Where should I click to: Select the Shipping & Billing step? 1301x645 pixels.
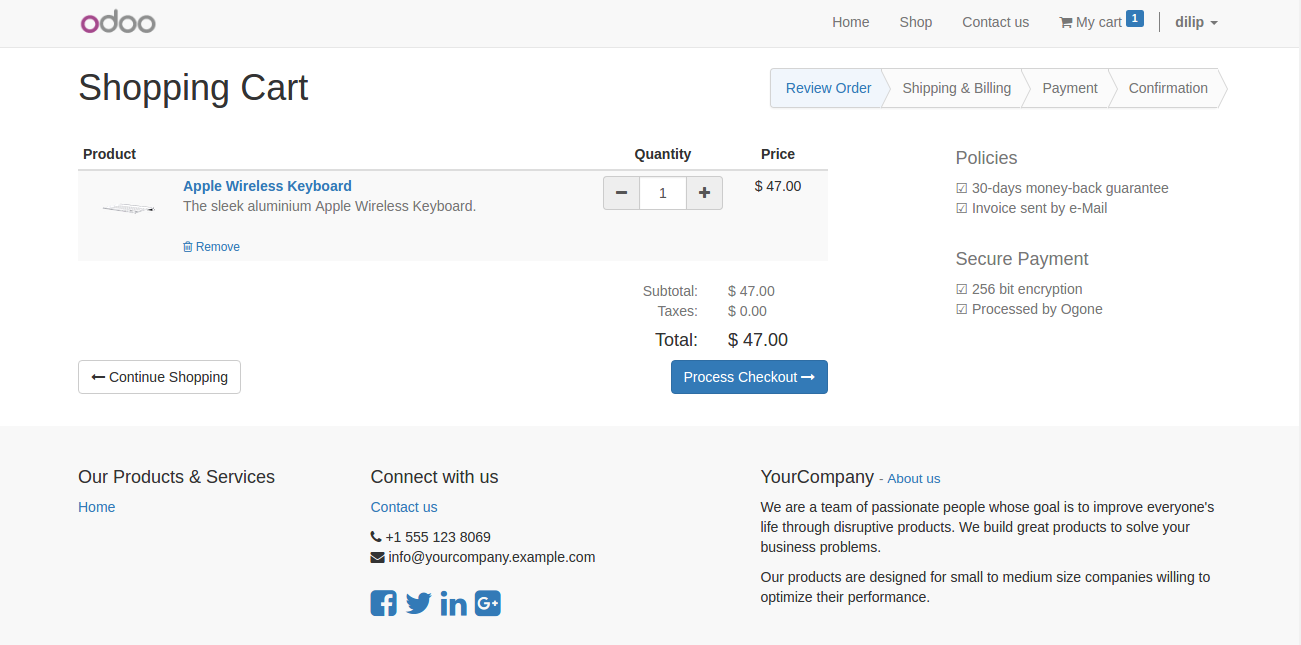[956, 88]
